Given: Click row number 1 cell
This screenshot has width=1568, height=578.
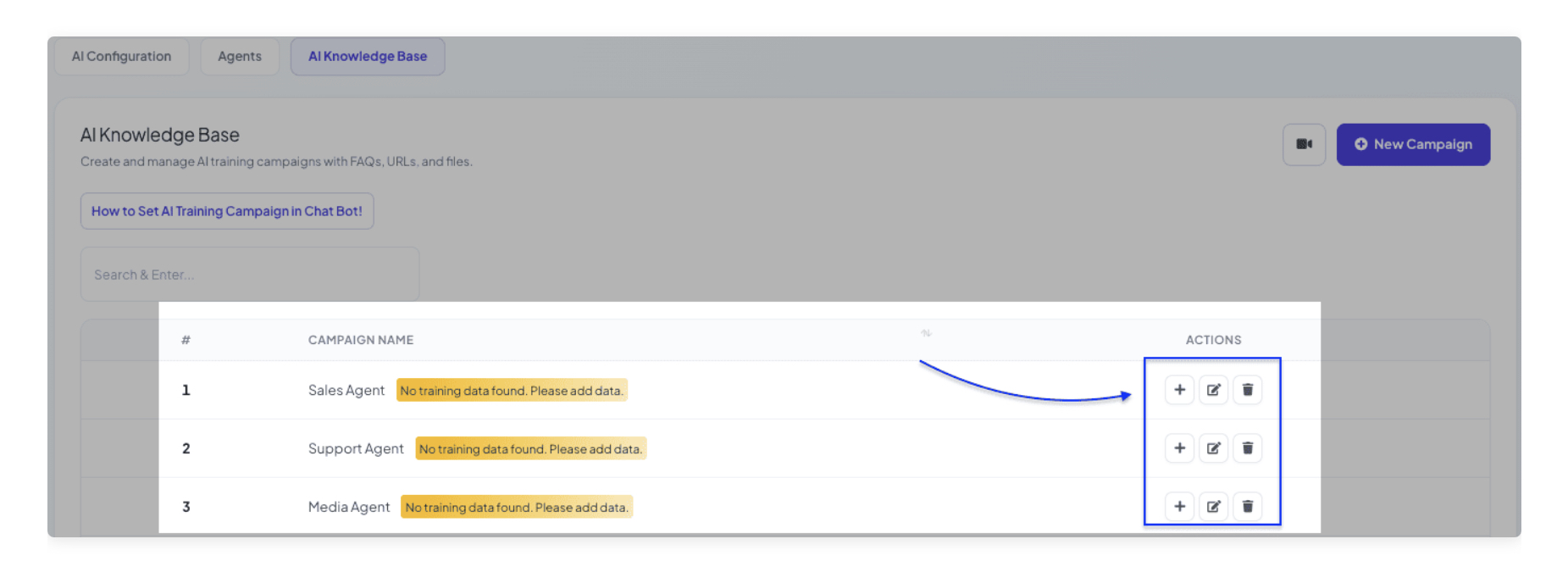Looking at the screenshot, I should (x=186, y=390).
